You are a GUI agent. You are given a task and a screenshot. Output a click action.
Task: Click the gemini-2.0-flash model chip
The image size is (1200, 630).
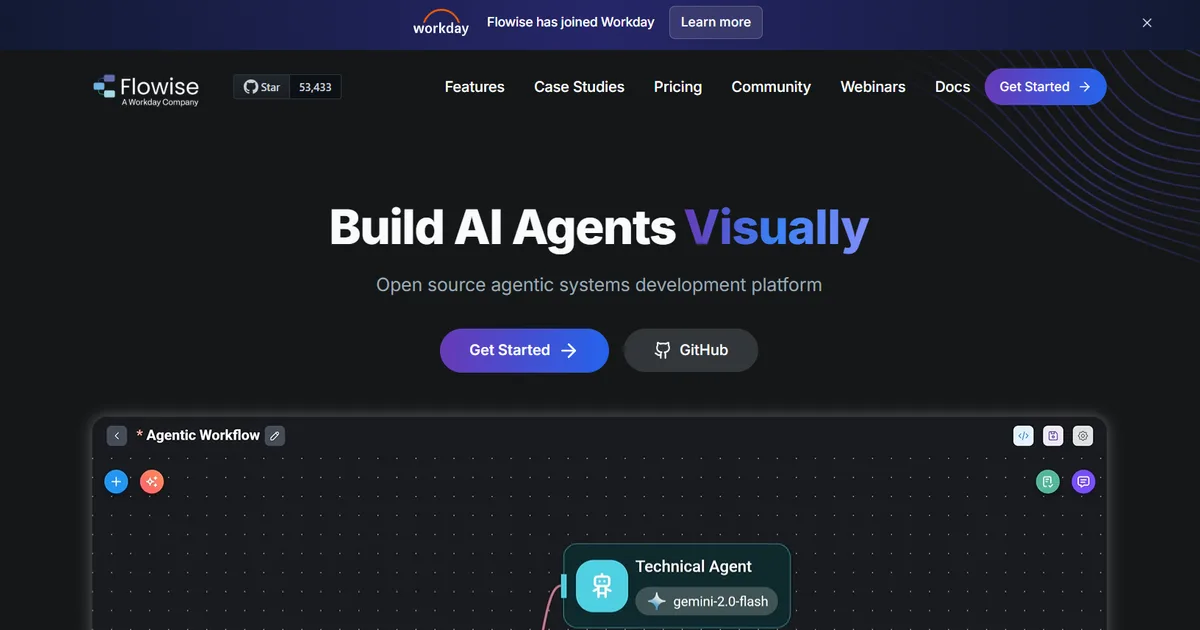point(706,601)
